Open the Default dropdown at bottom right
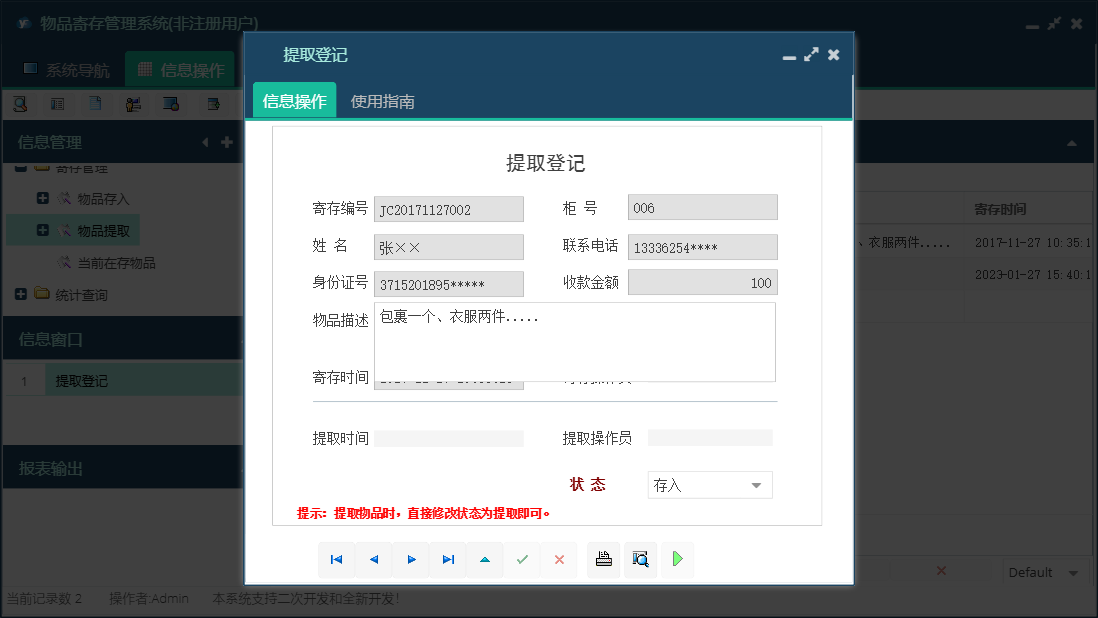 click(1043, 571)
